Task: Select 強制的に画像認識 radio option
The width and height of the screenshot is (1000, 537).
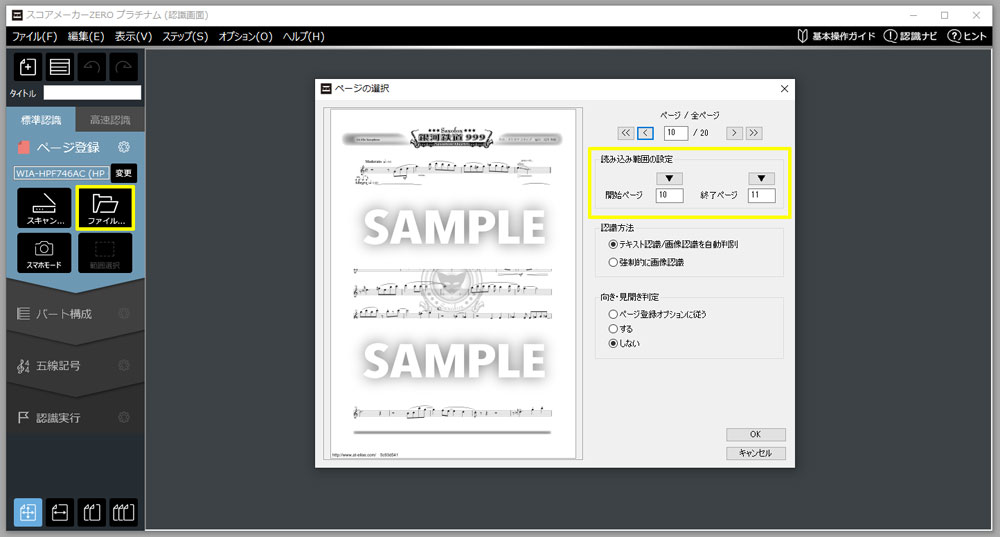Action: tap(646, 262)
